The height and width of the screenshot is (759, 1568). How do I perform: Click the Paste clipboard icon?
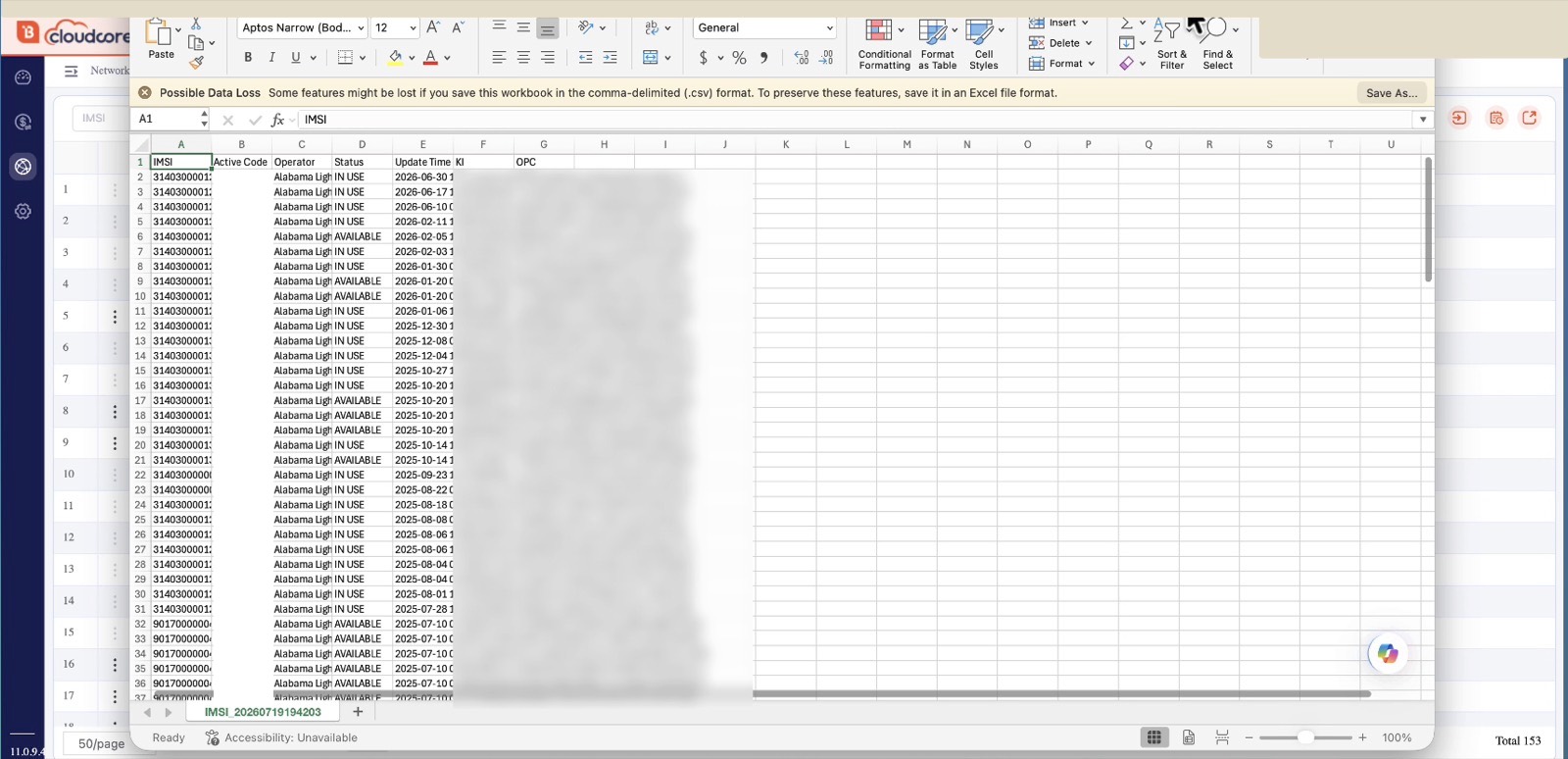[157, 31]
